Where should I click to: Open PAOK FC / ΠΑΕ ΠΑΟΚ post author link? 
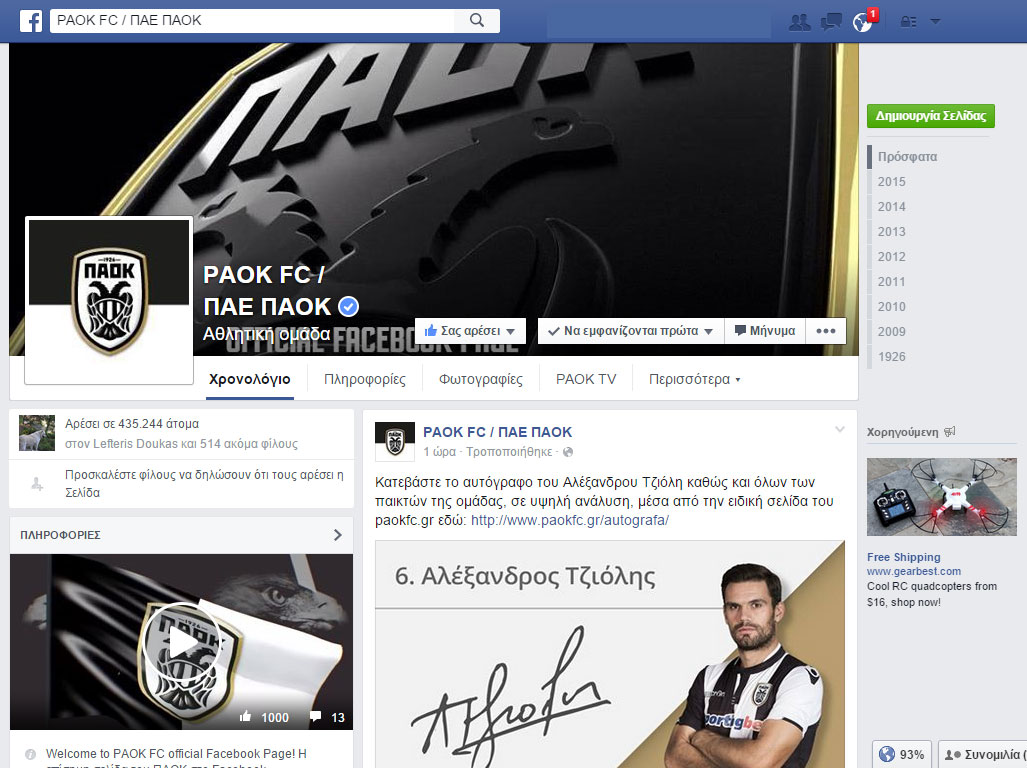point(497,432)
